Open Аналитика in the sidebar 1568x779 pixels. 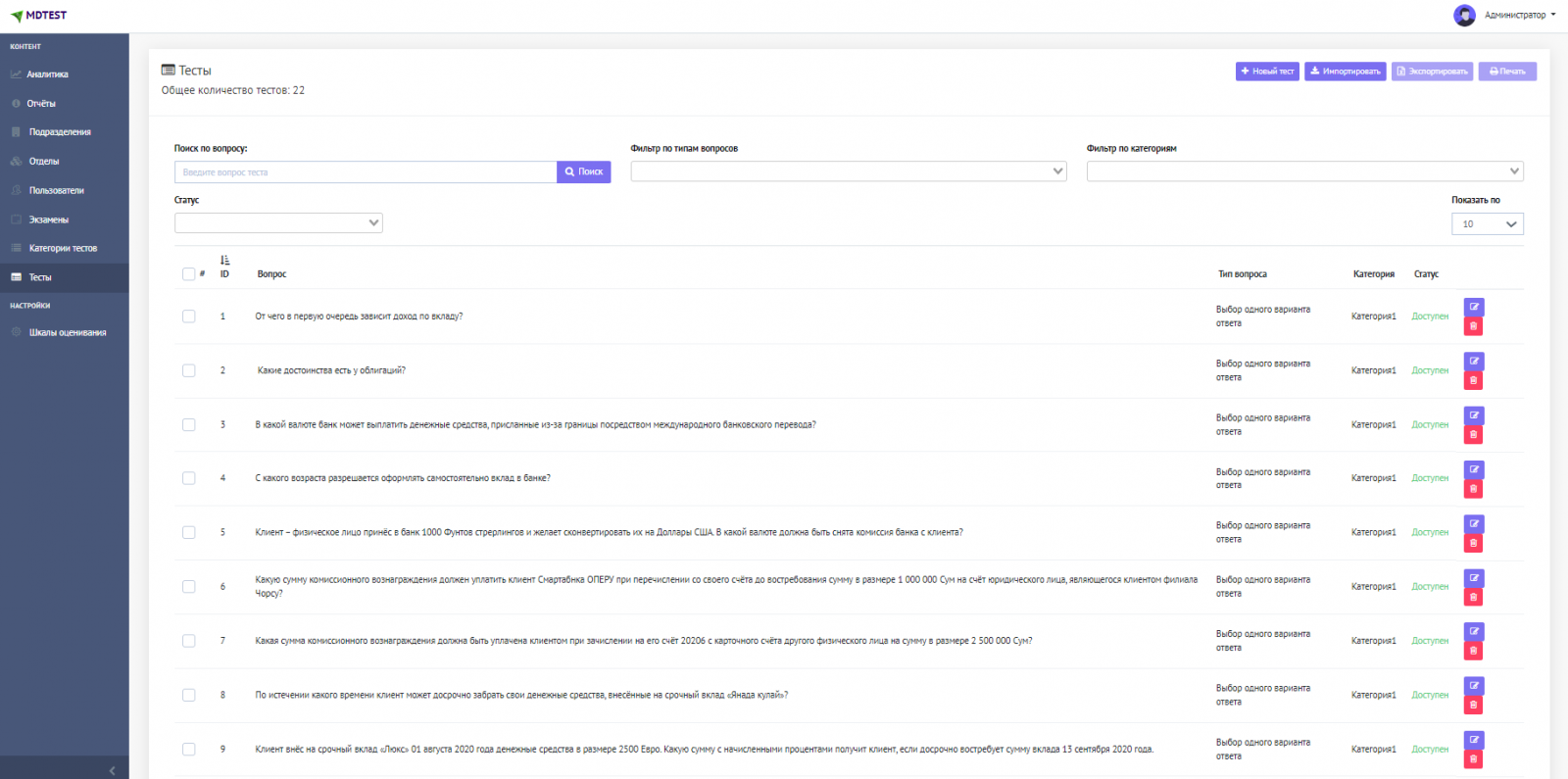[x=47, y=74]
